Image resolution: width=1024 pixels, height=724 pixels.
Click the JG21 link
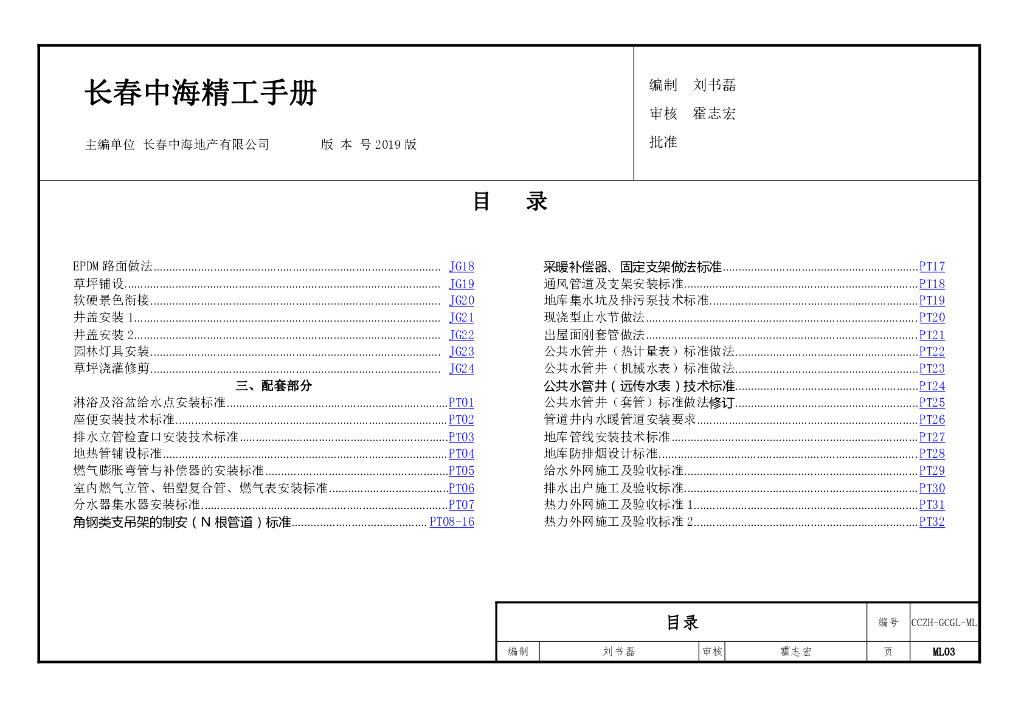(x=461, y=317)
